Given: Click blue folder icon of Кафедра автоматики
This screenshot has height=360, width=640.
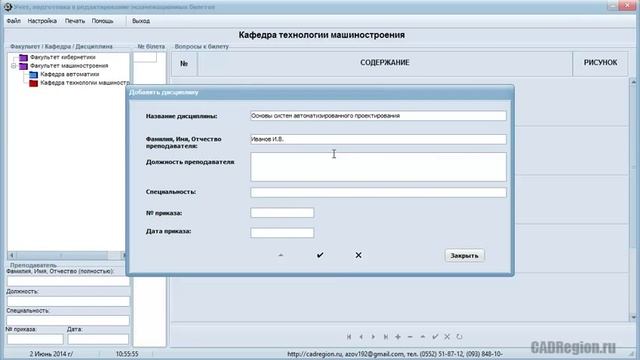Looking at the screenshot, I should (33, 75).
